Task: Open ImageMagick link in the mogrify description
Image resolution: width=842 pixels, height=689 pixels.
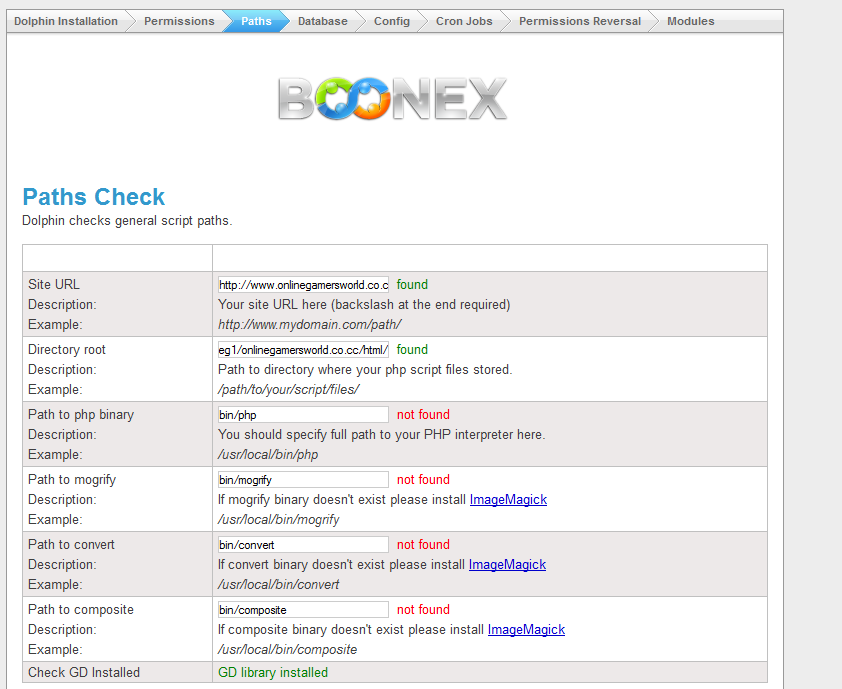Action: (x=508, y=500)
